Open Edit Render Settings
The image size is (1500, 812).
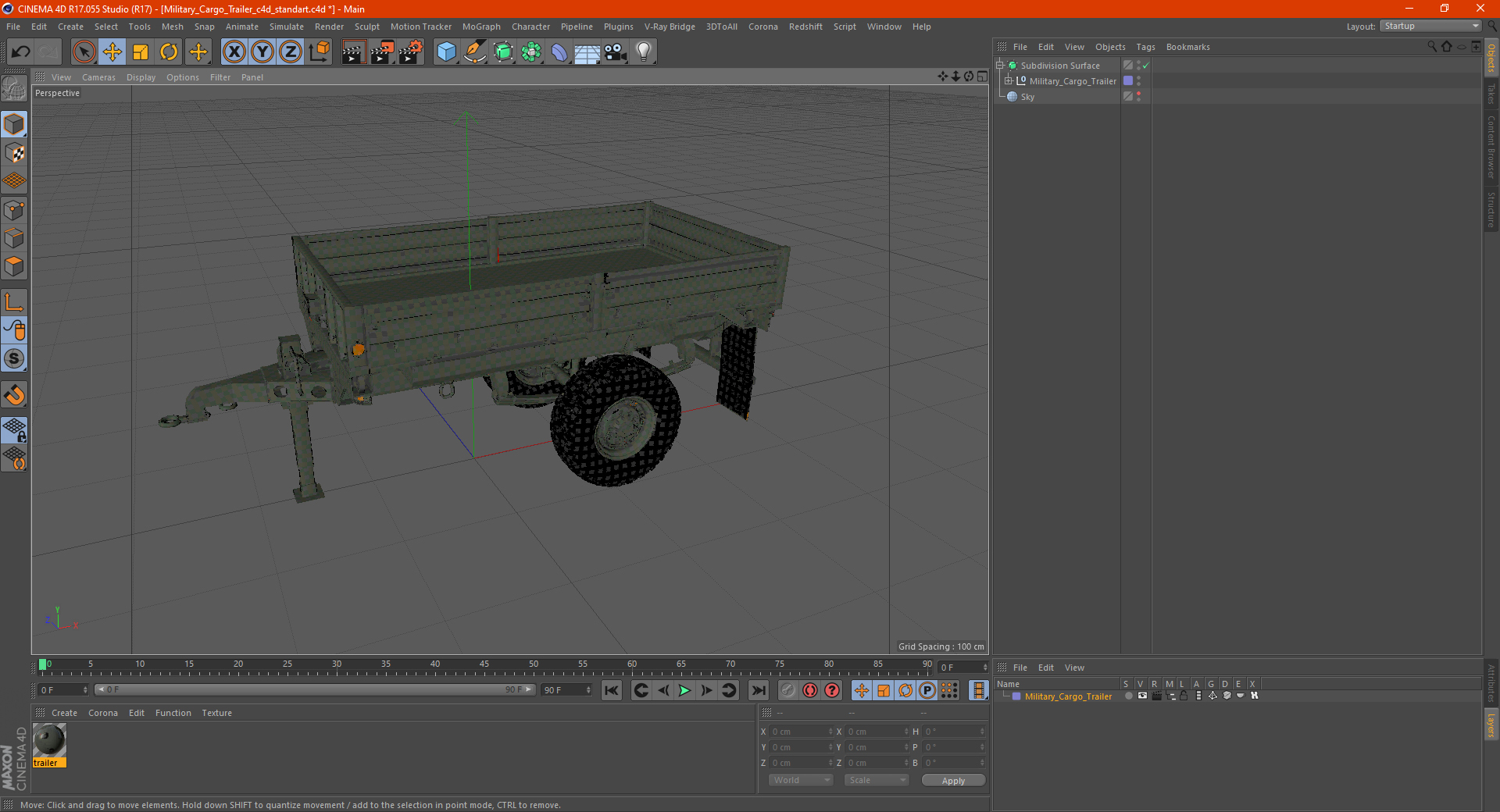(x=411, y=52)
